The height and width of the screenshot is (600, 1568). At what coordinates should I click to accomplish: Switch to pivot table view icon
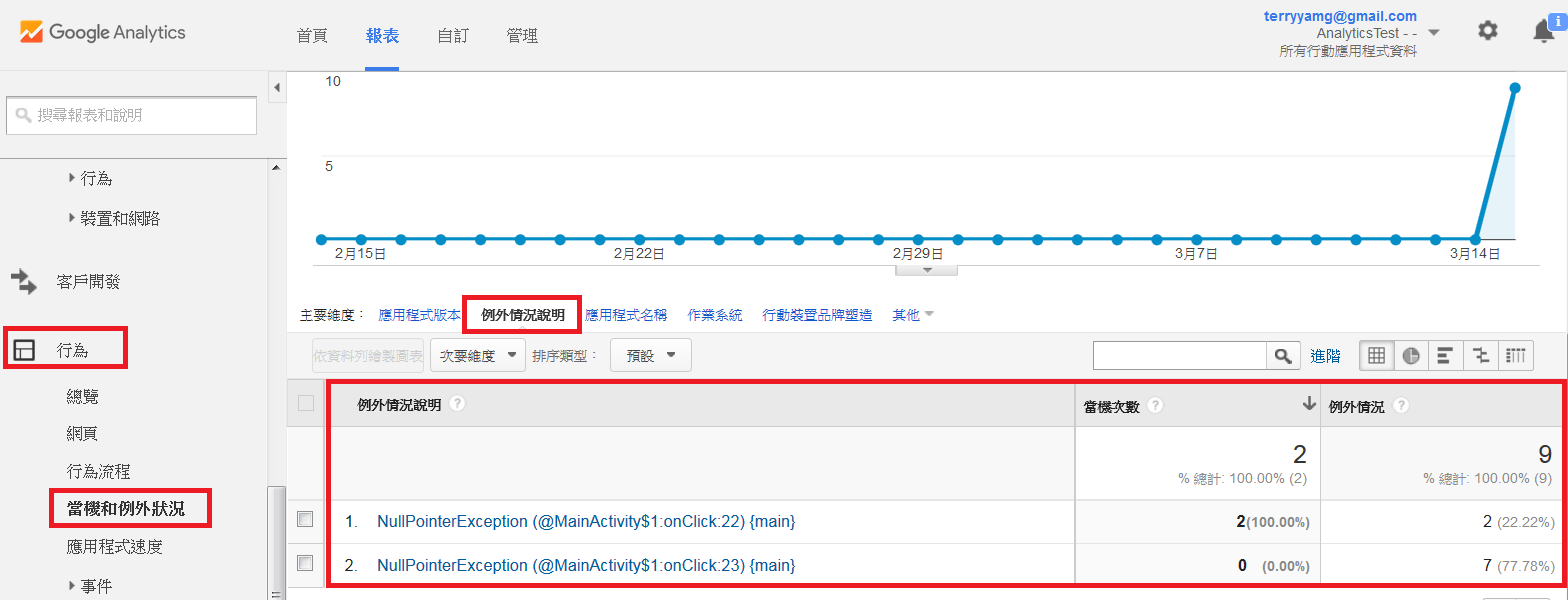click(x=1516, y=355)
